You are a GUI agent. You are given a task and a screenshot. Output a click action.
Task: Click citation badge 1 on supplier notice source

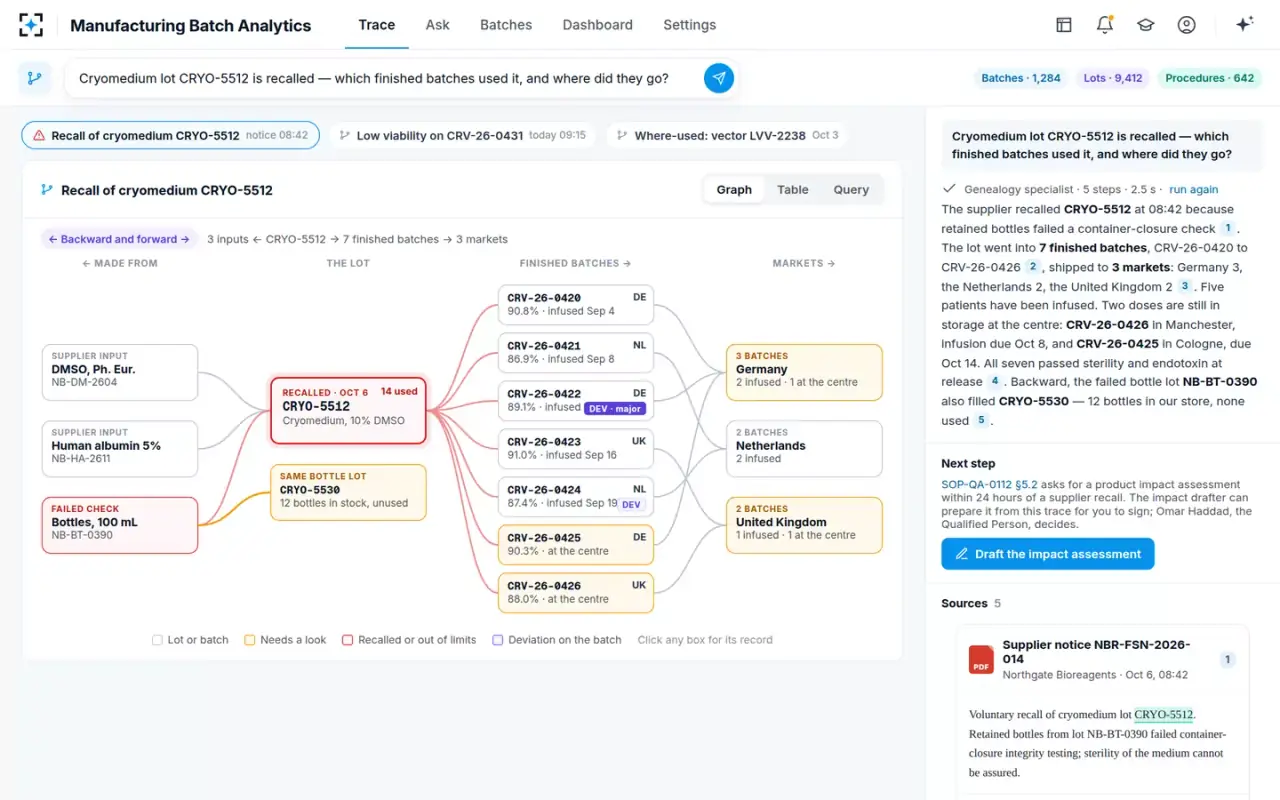(x=1228, y=659)
